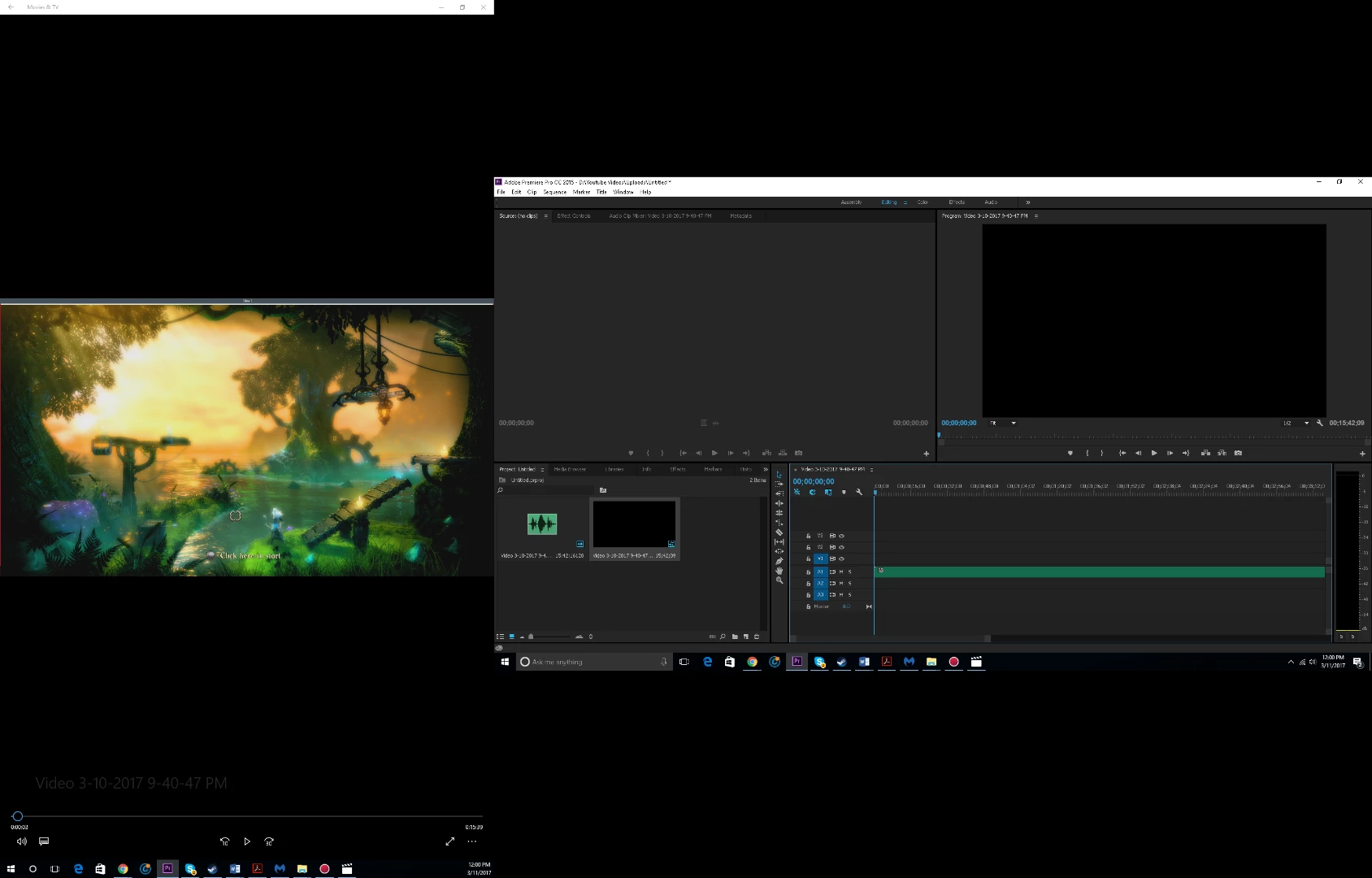Viewport: 1372px width, 878px height.
Task: Skip back 10 seconds in Movies & TV
Action: click(x=224, y=841)
